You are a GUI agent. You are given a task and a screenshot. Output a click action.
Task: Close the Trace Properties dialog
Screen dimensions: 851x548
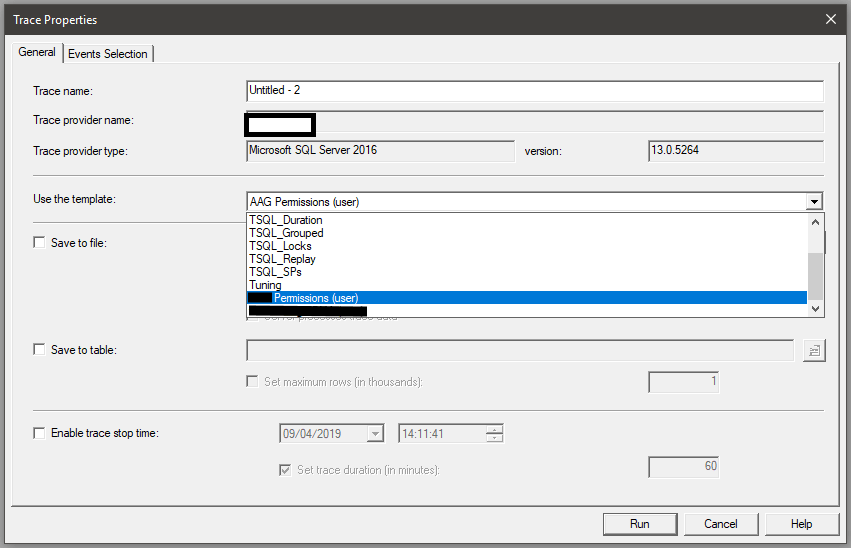[x=830, y=19]
